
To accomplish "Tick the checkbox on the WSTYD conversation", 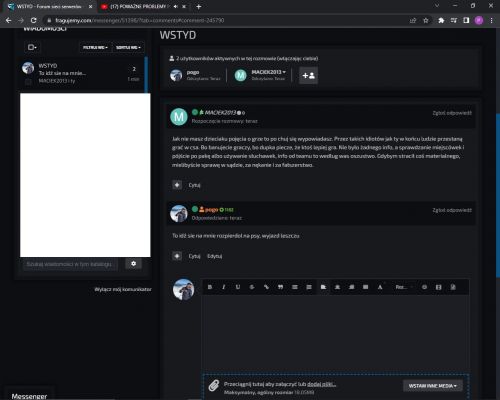I will (28, 82).
